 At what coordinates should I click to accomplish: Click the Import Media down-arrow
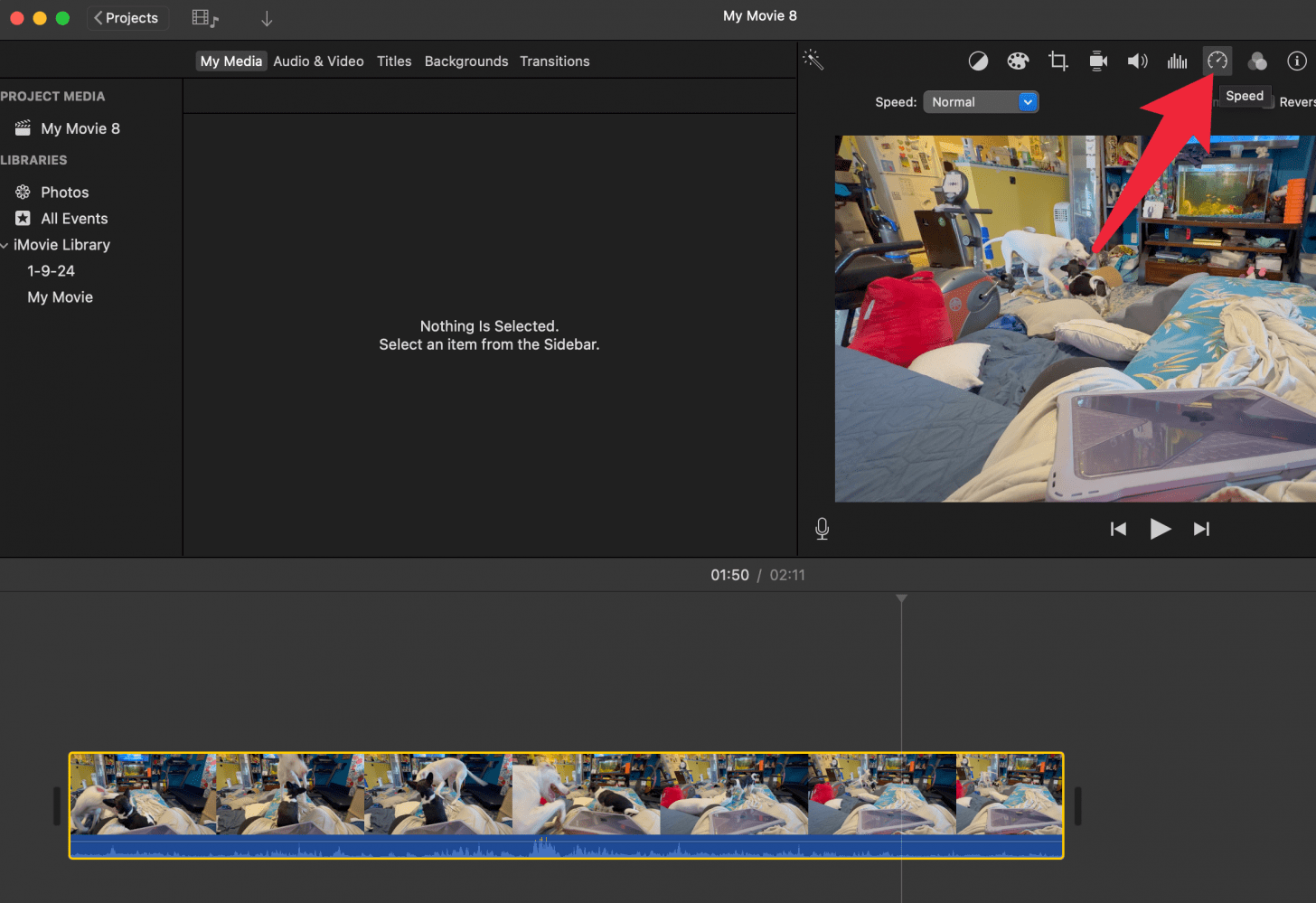click(267, 18)
